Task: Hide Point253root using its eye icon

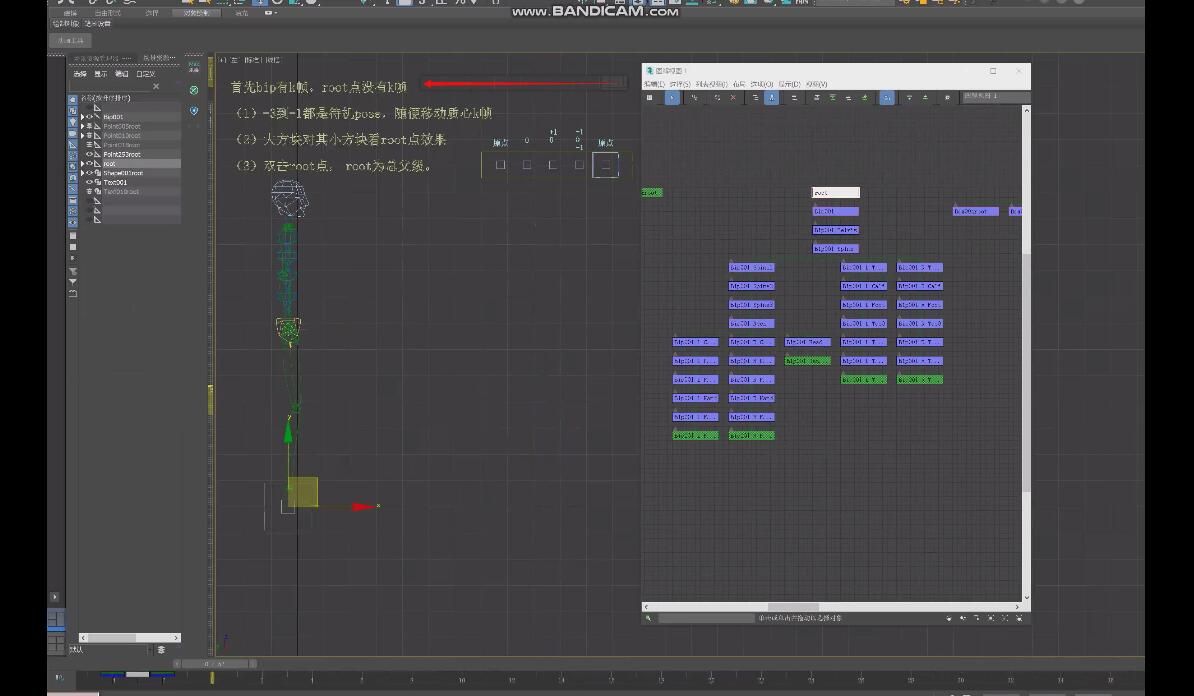Action: (x=89, y=155)
